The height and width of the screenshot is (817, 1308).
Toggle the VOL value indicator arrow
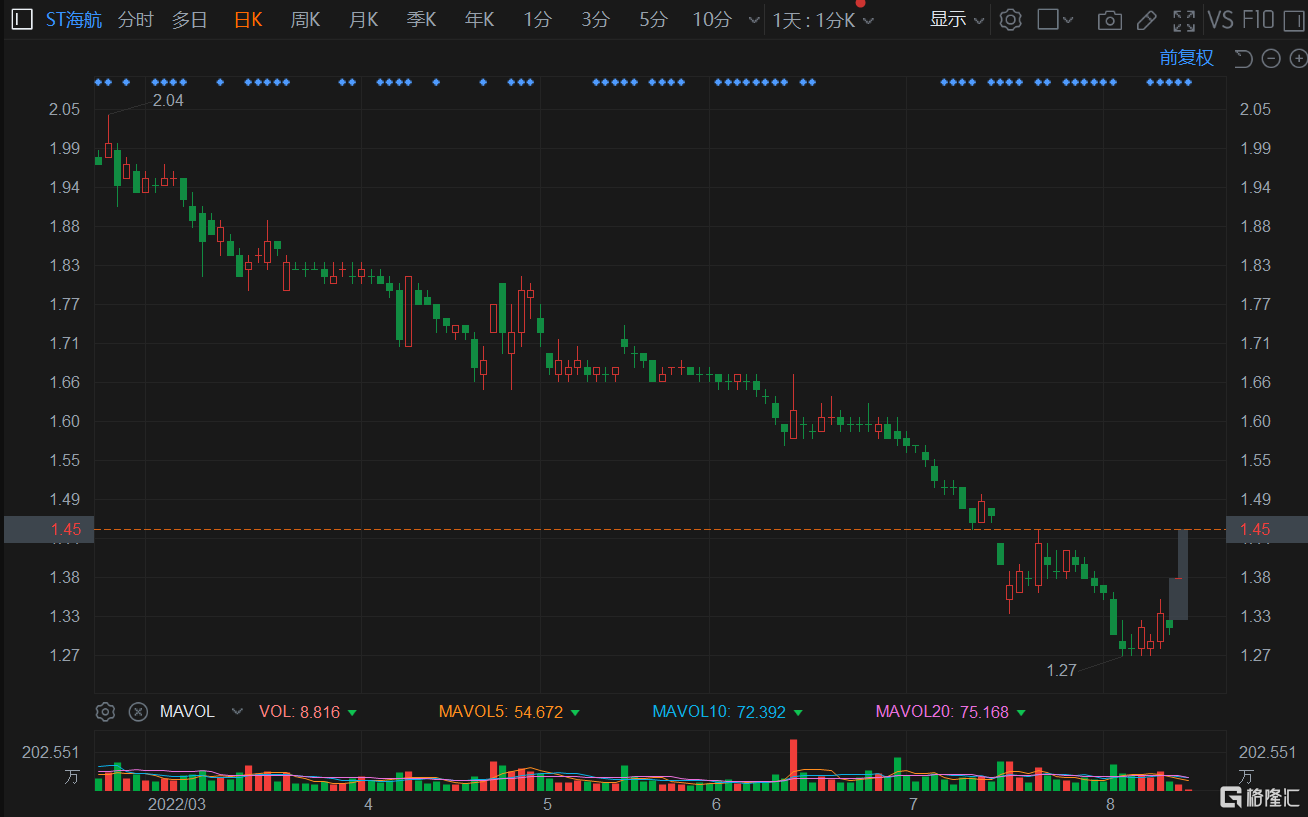point(352,713)
